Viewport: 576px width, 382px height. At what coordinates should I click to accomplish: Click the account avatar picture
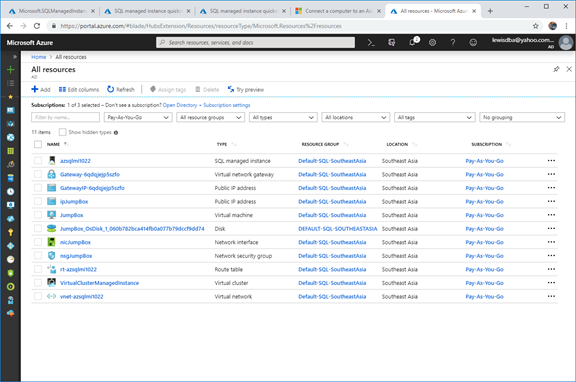pos(566,43)
